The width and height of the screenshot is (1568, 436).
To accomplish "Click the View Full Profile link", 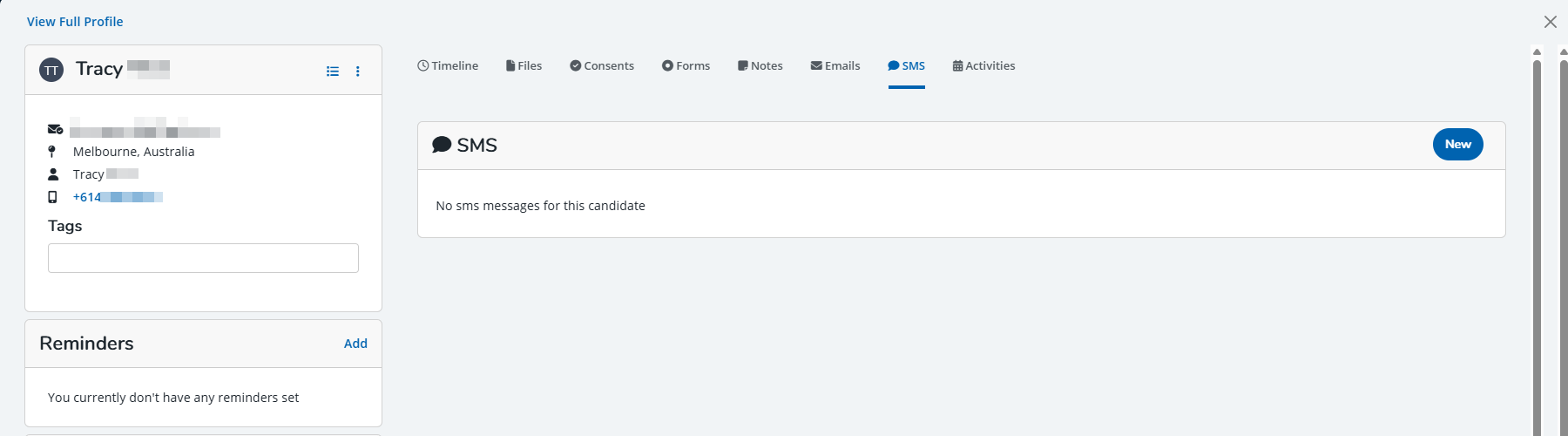I will pyautogui.click(x=75, y=22).
